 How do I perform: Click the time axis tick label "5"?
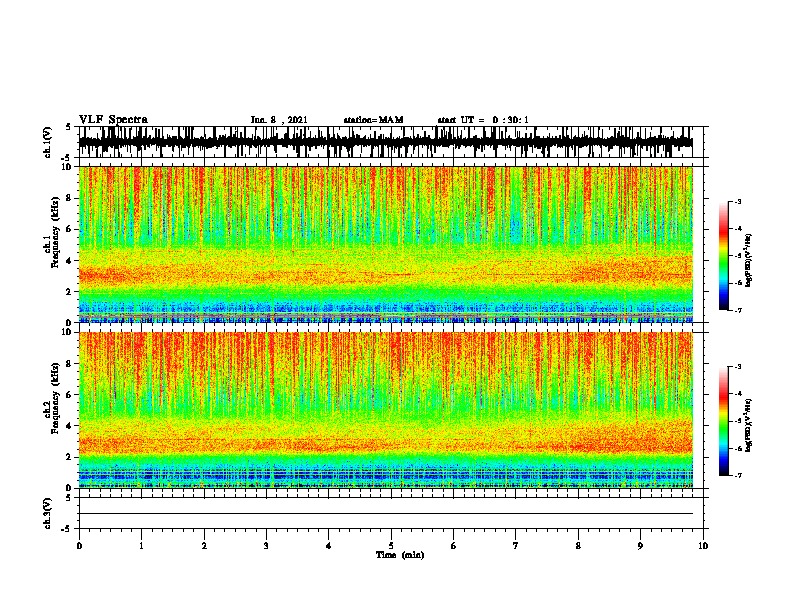[x=391, y=546]
